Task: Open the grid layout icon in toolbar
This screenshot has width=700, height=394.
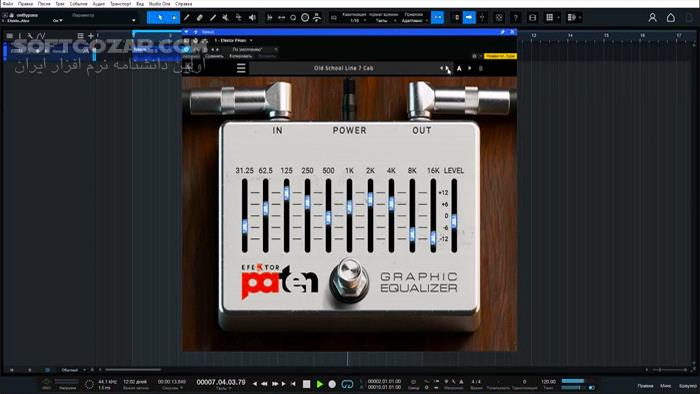Action: click(550, 17)
